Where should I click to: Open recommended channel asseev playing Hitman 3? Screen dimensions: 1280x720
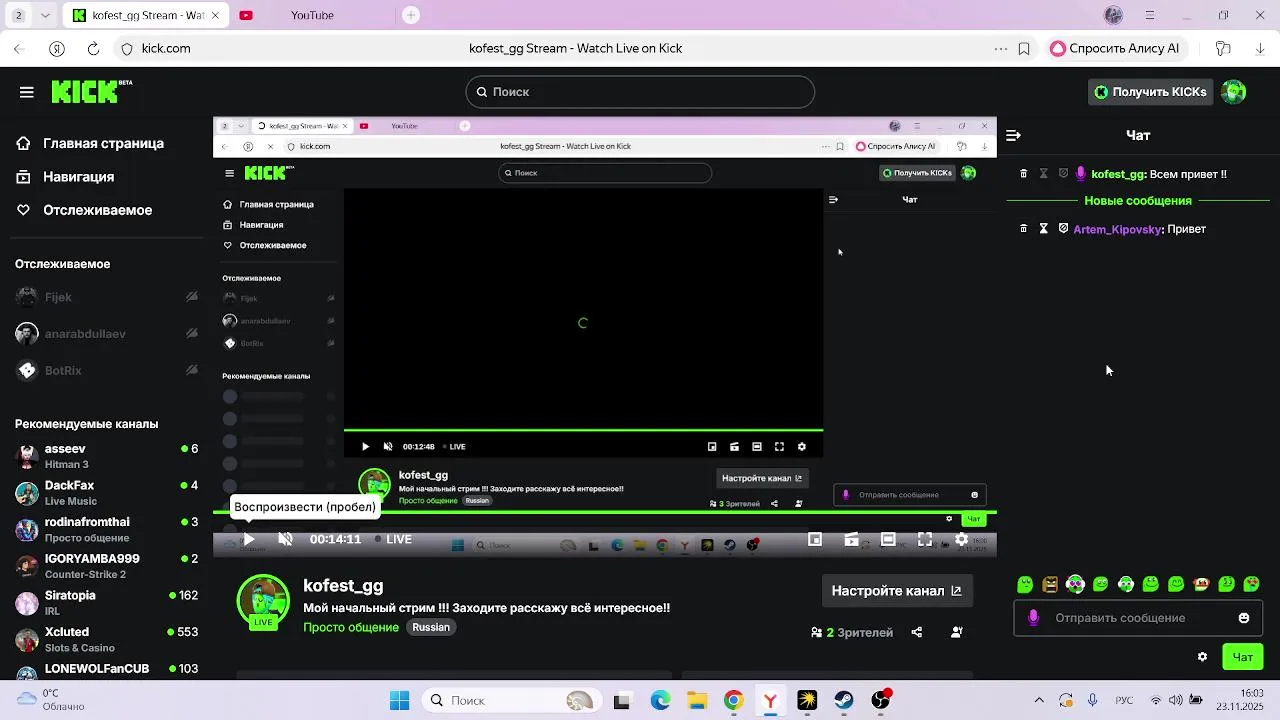pos(106,456)
